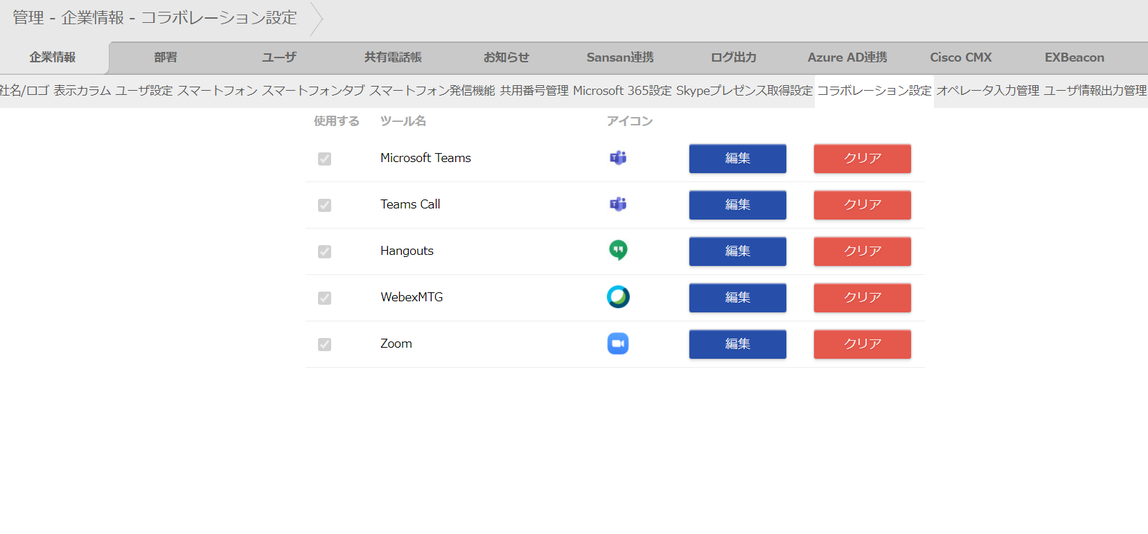Image resolution: width=1148 pixels, height=534 pixels.
Task: Open the Azure AD連携 tab
Action: click(847, 58)
